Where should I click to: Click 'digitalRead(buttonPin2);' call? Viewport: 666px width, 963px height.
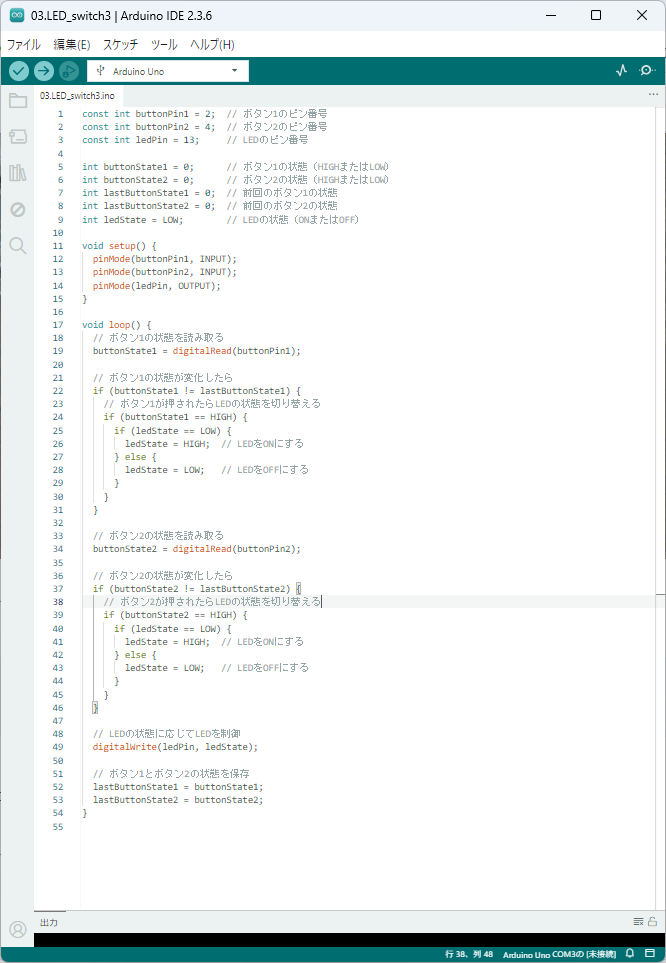pos(237,549)
